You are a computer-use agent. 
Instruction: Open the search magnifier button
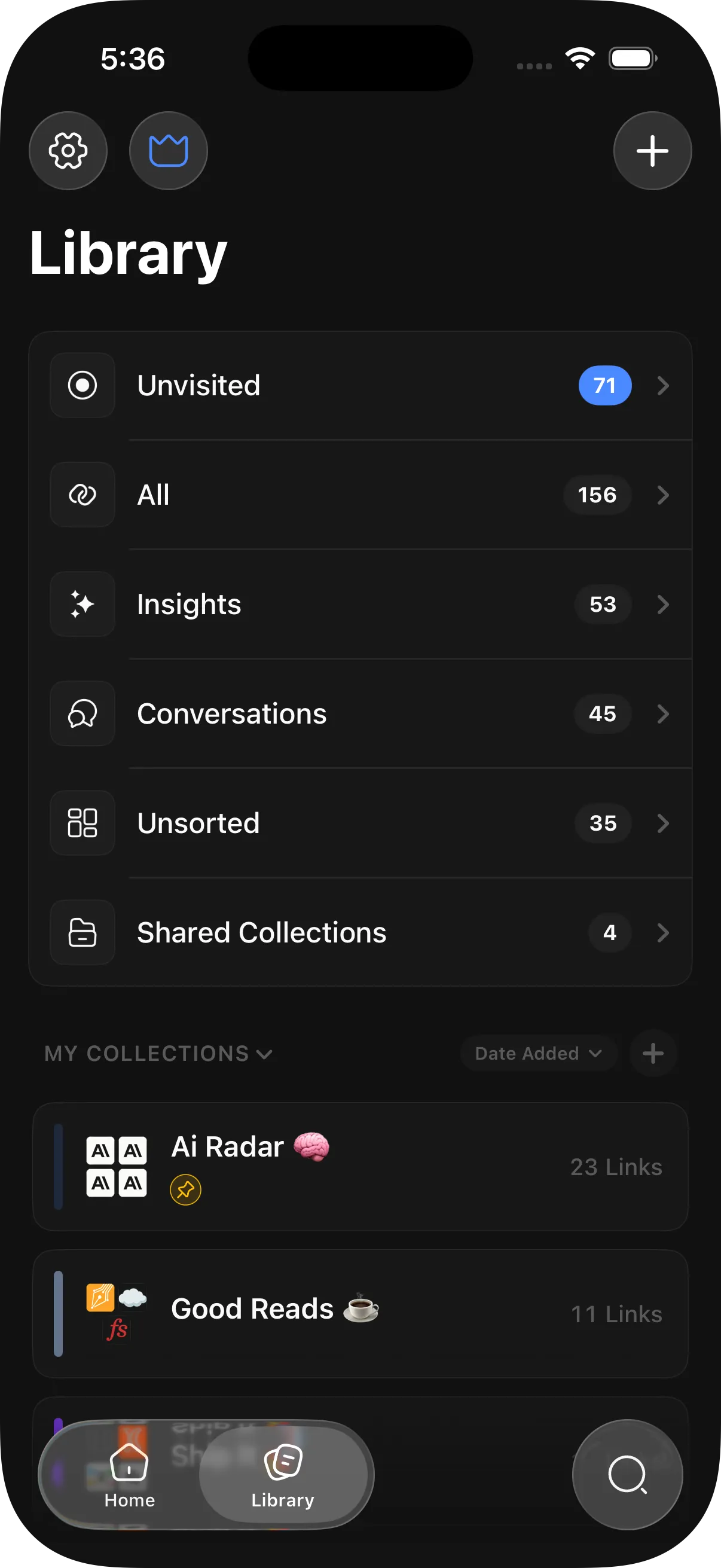tap(627, 1474)
